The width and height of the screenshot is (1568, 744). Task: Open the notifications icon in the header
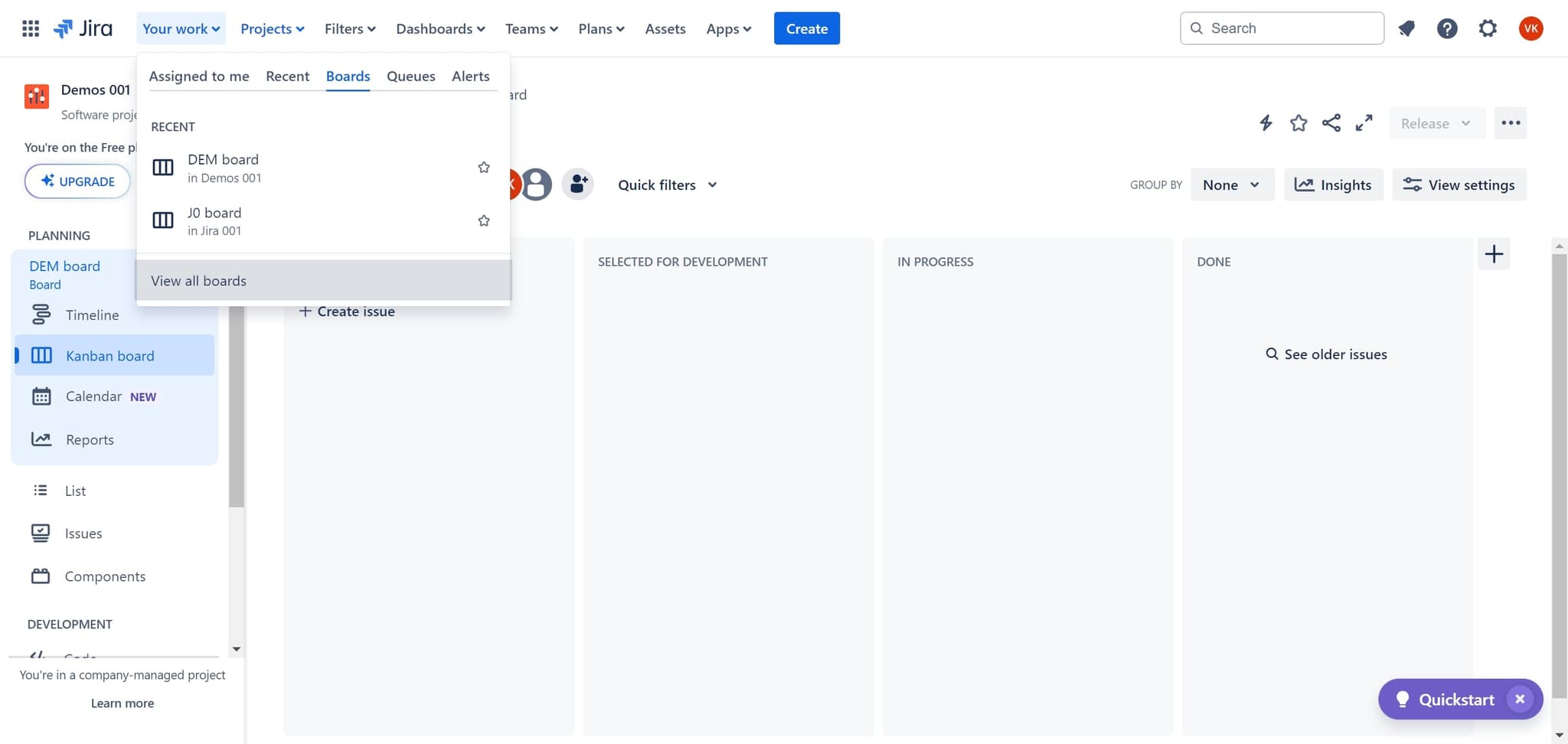(x=1406, y=28)
